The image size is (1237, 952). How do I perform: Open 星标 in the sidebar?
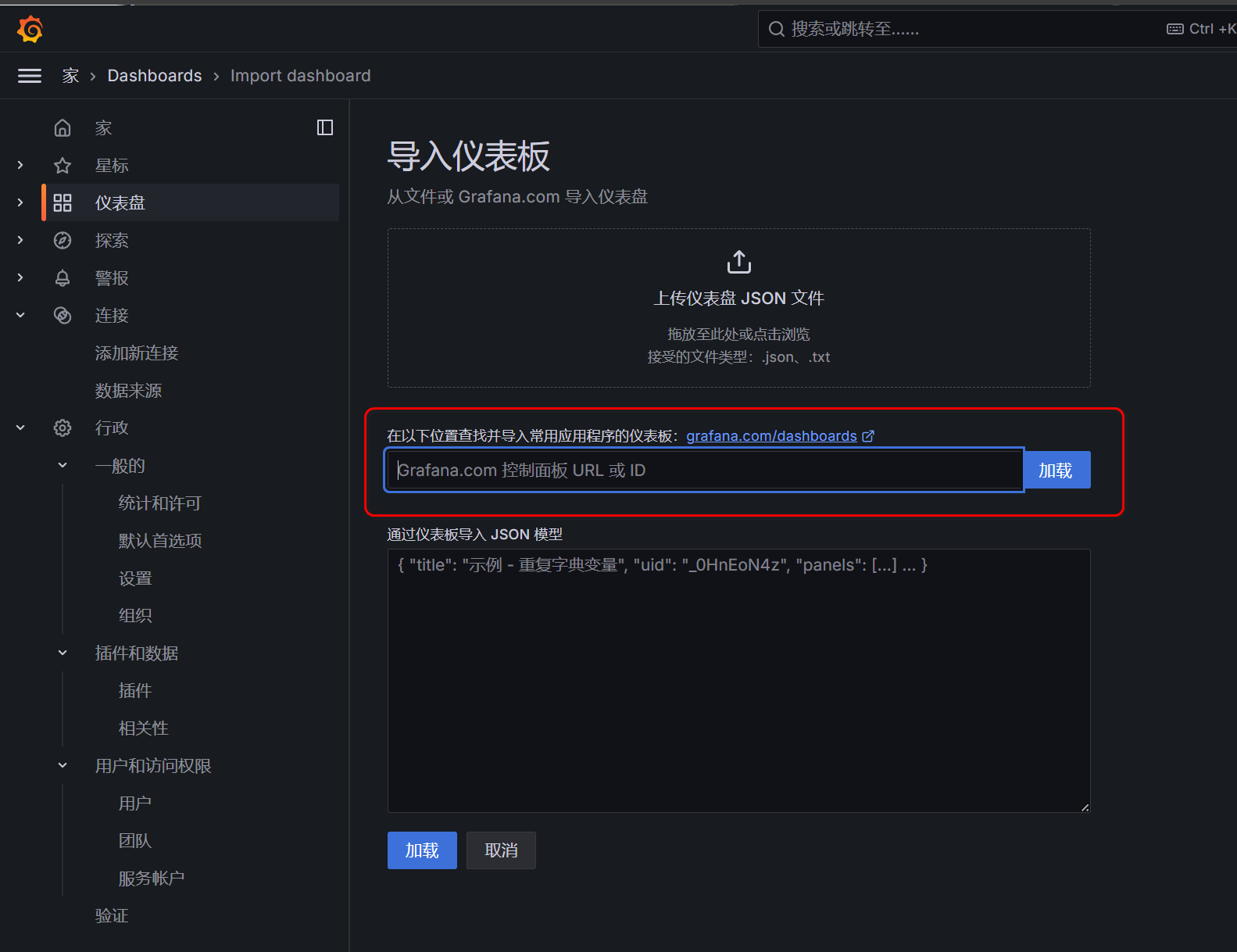(112, 165)
